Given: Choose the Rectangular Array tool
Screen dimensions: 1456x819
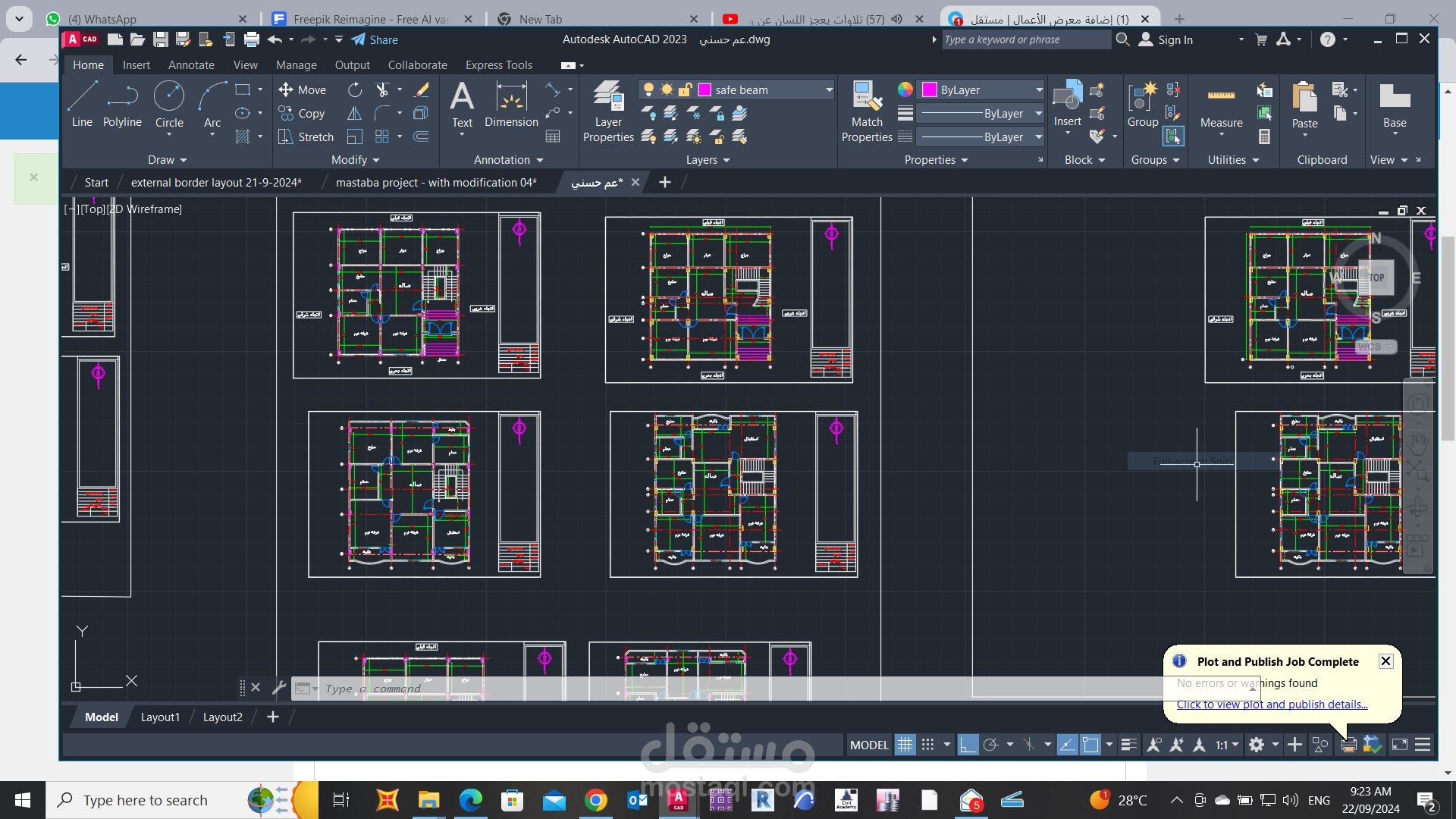Looking at the screenshot, I should pyautogui.click(x=382, y=136).
